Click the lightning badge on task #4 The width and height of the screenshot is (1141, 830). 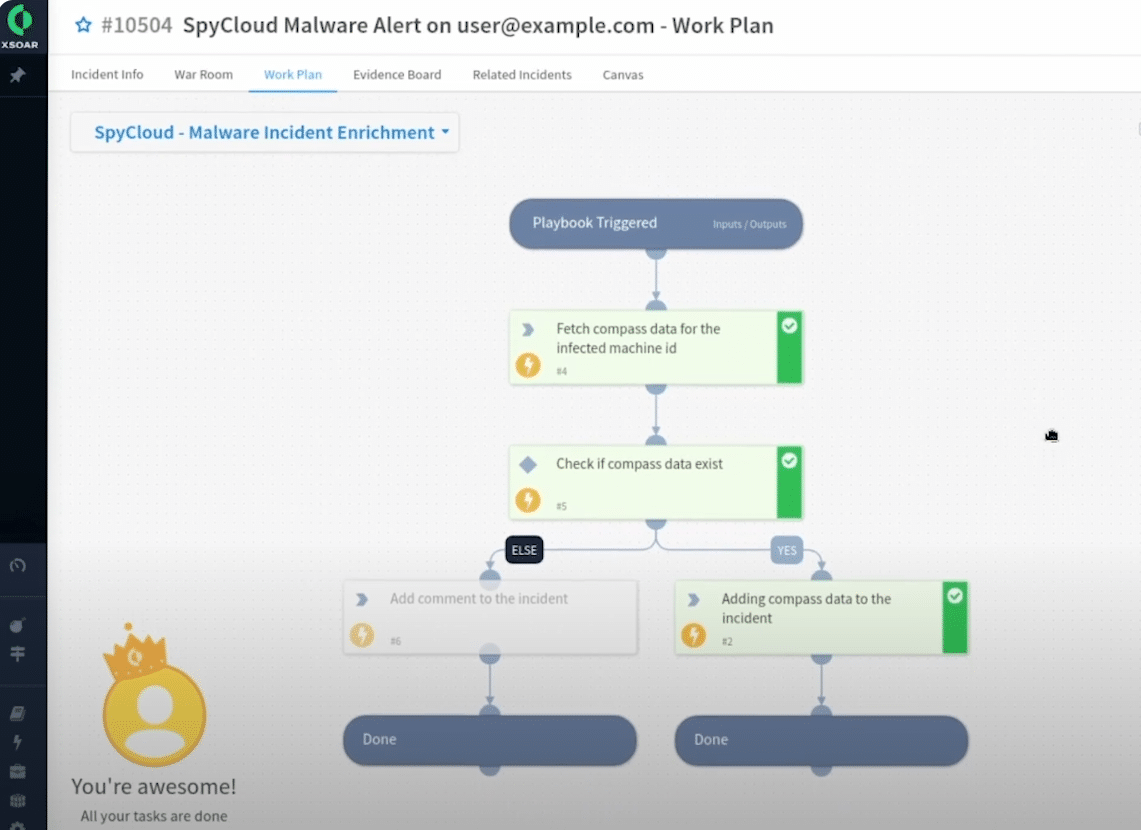(x=528, y=365)
